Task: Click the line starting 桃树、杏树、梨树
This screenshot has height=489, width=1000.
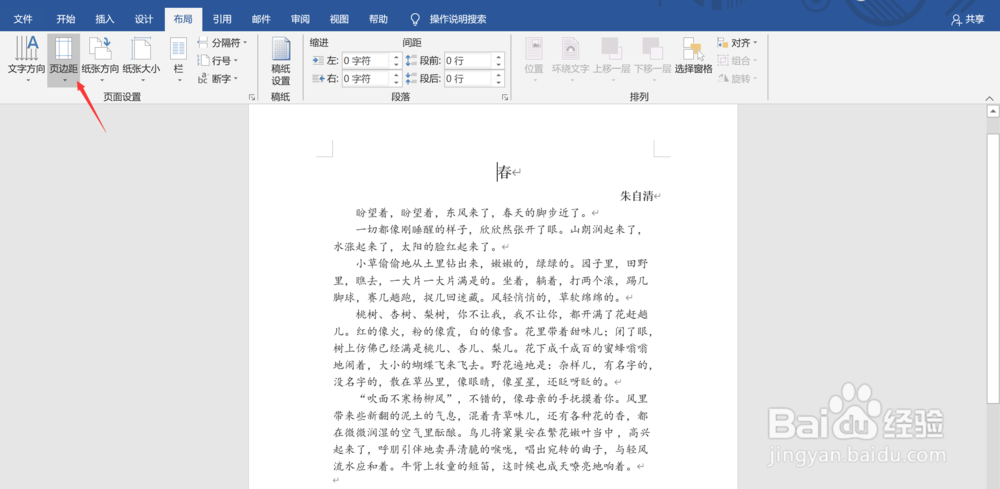Action: [501, 314]
